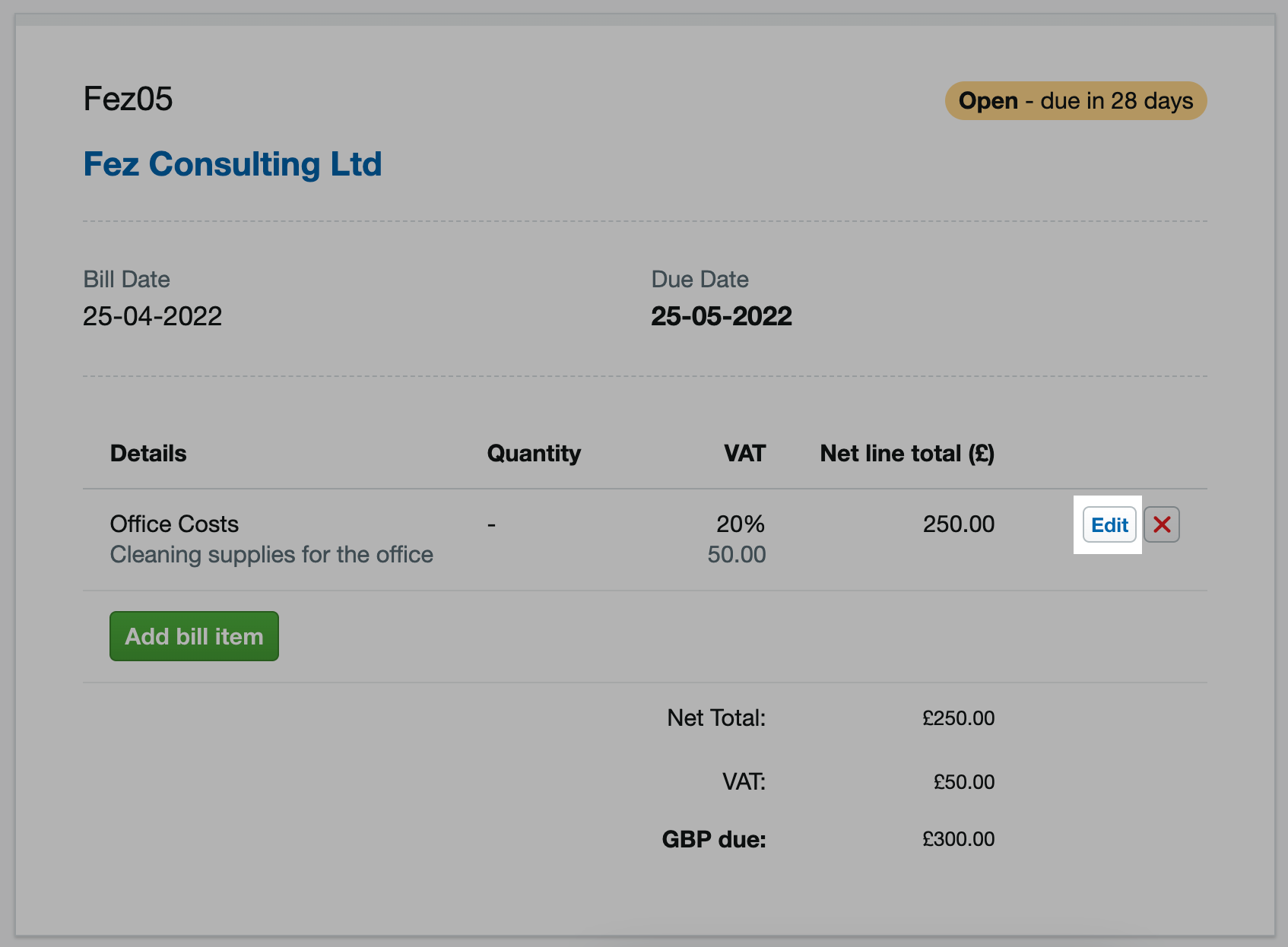This screenshot has height=947, width=1288.
Task: Select the GBP due total amount
Action: pyautogui.click(x=958, y=839)
